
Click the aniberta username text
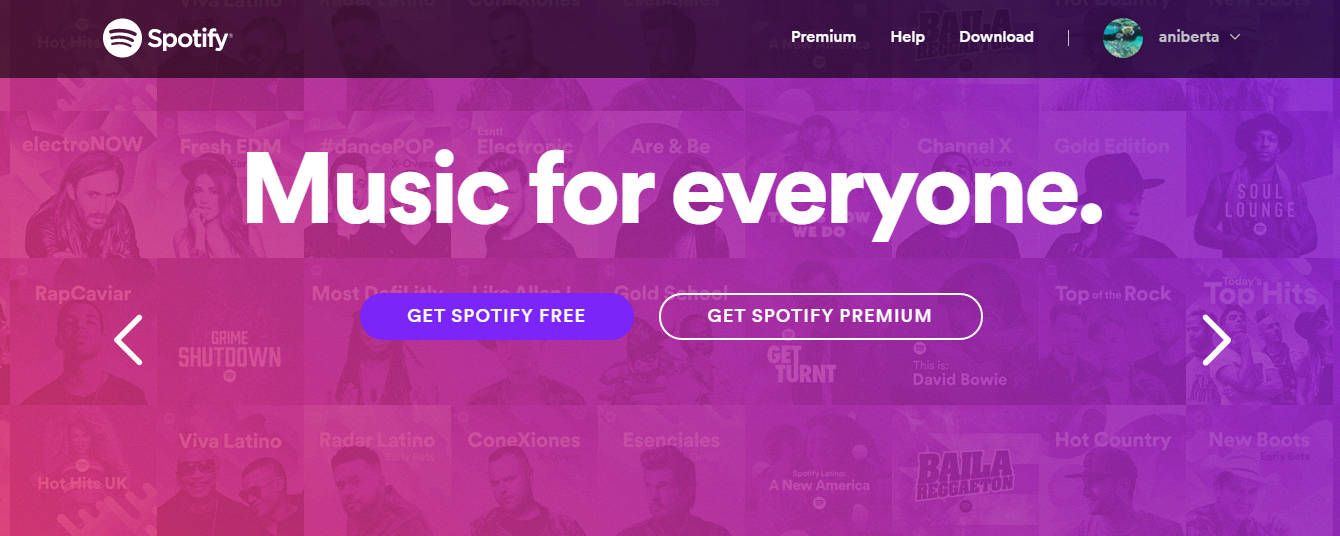[x=1186, y=37]
